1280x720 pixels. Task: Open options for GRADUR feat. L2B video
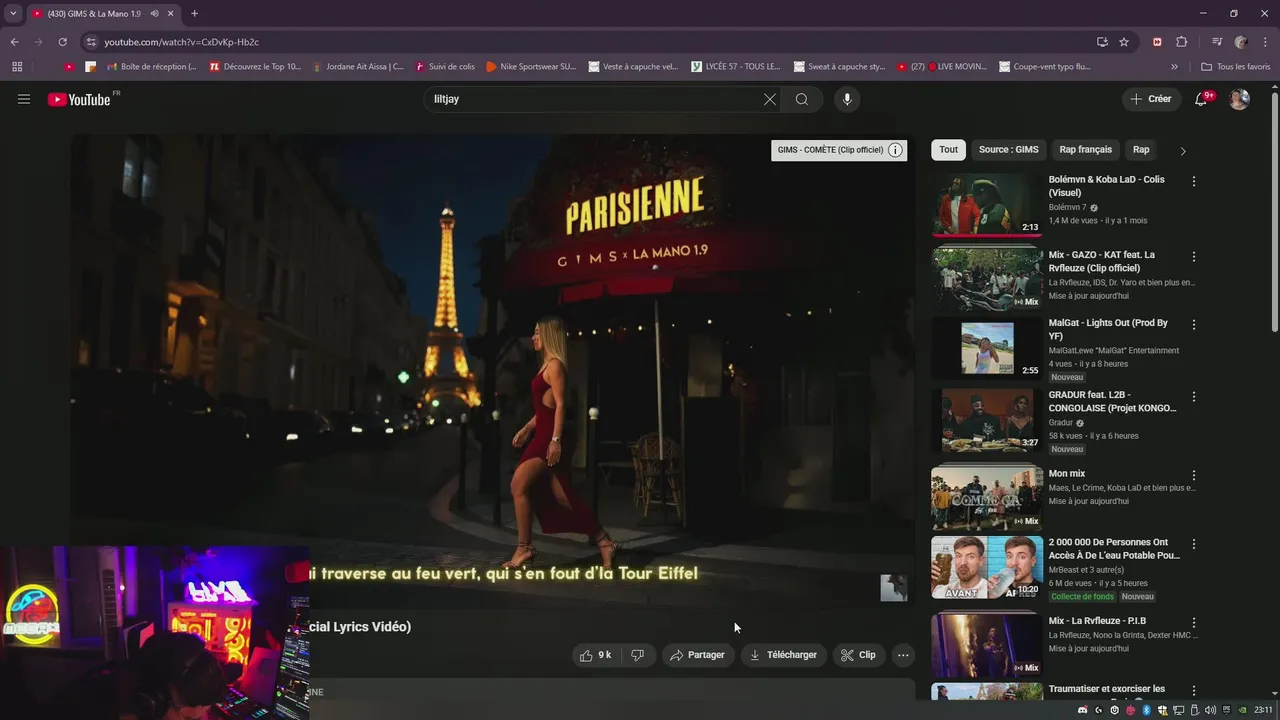click(1193, 396)
